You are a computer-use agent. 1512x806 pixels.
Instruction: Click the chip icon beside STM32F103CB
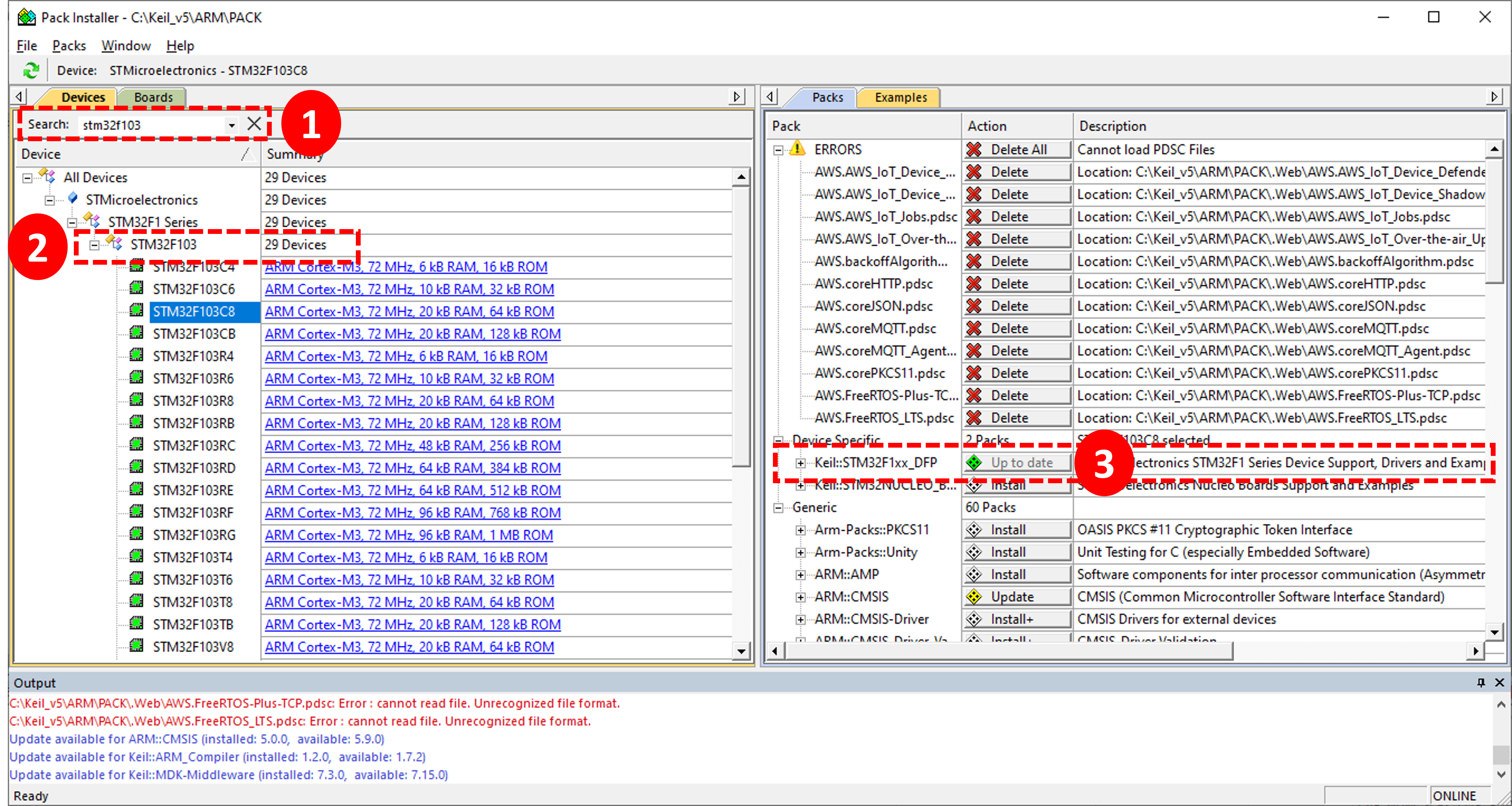(x=136, y=333)
